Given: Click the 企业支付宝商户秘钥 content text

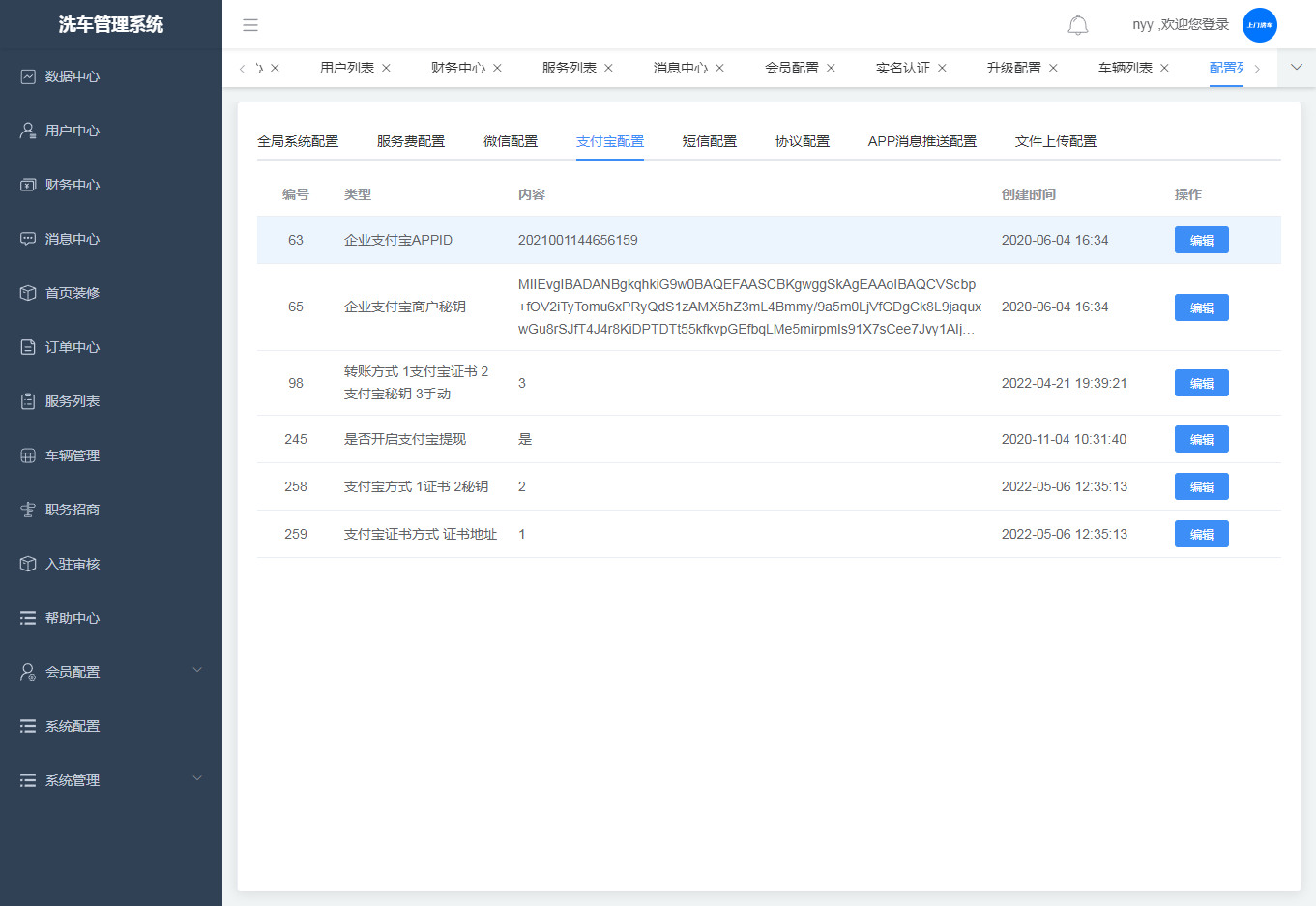Looking at the screenshot, I should 748,307.
